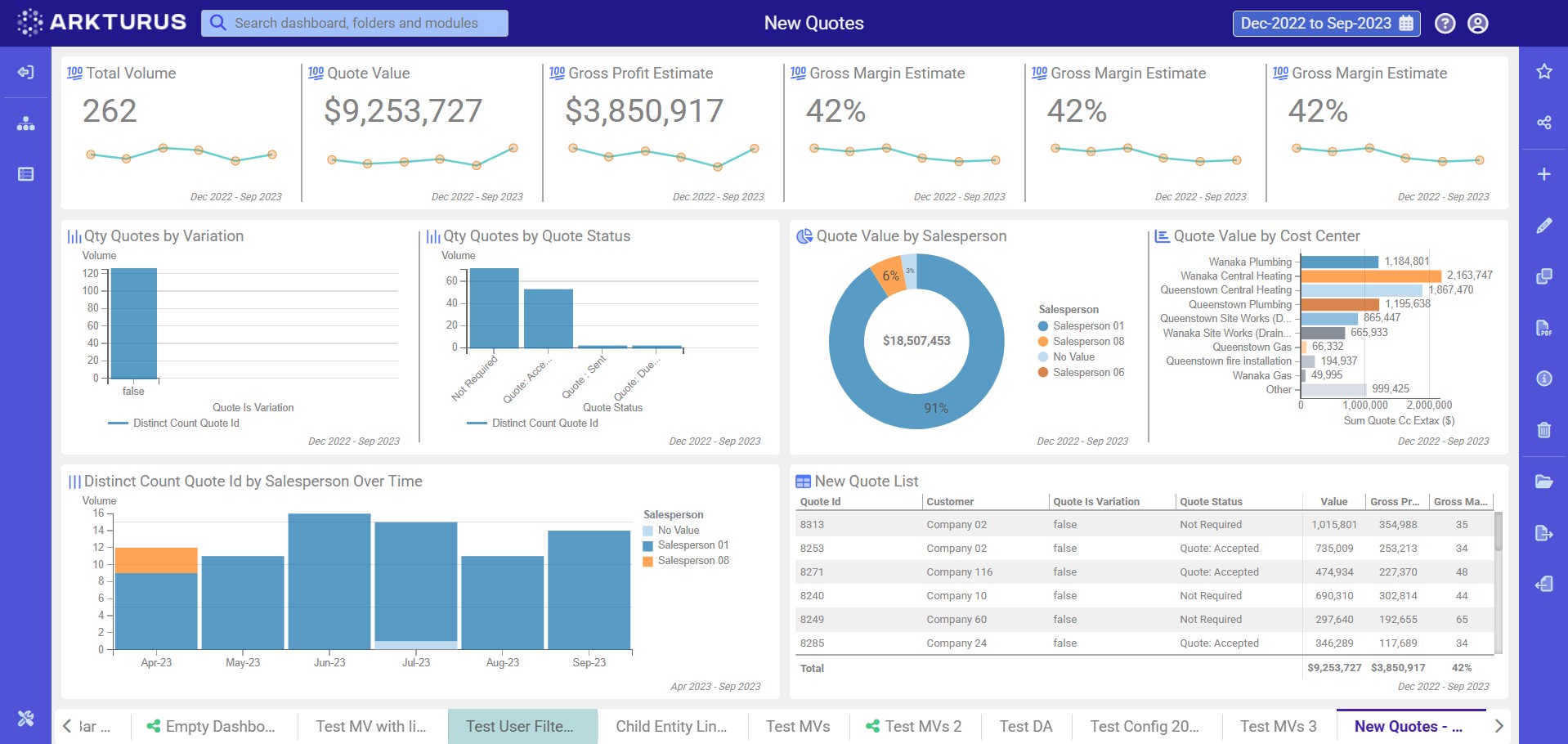Click the search dashboard, folders and modules field
Screen dimensions: 1568x744
(355, 23)
